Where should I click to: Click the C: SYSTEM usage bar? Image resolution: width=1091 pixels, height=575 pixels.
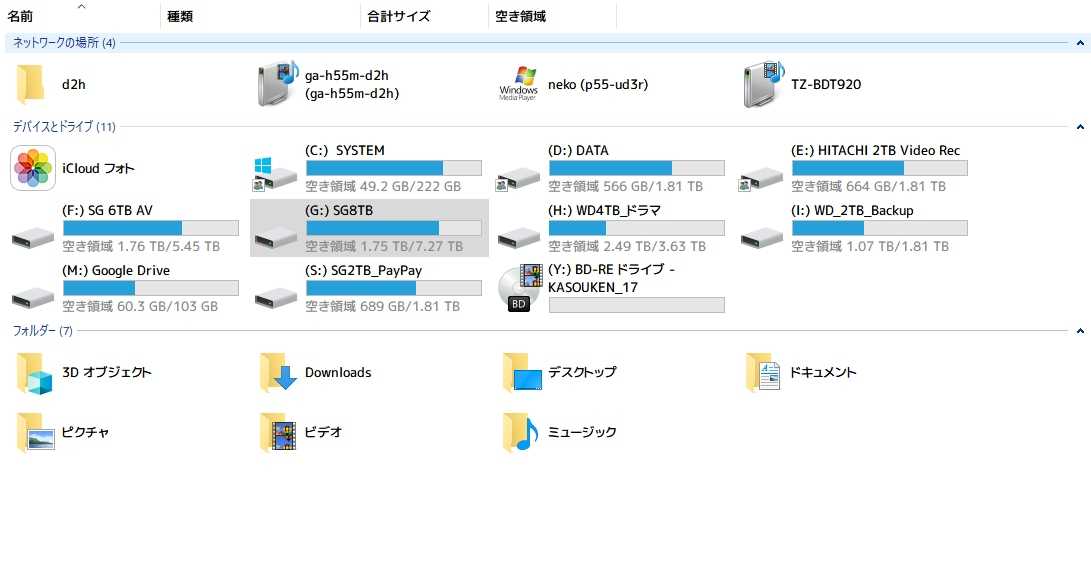[x=394, y=168]
